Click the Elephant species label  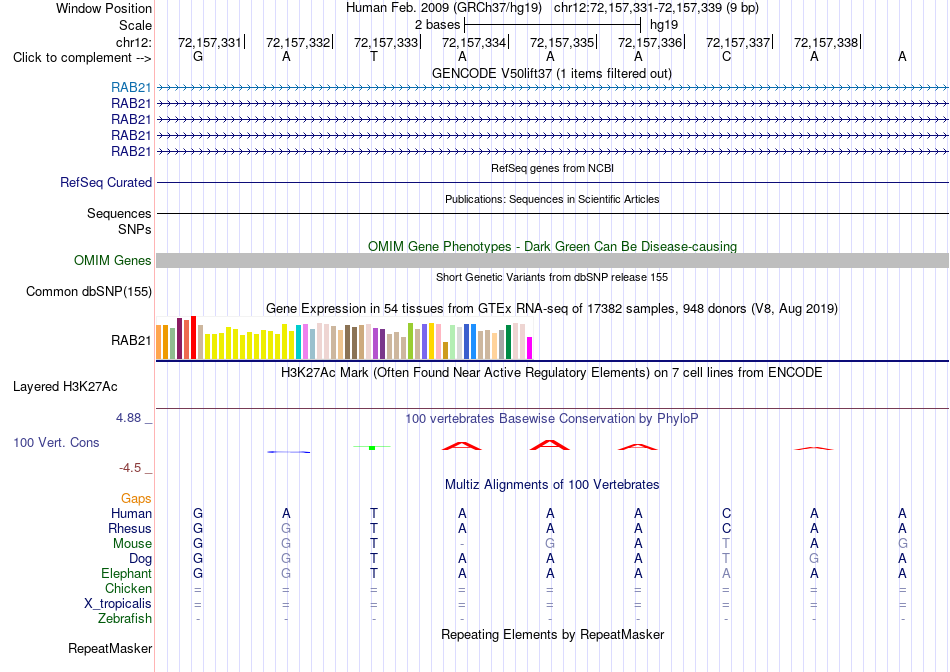pos(126,573)
